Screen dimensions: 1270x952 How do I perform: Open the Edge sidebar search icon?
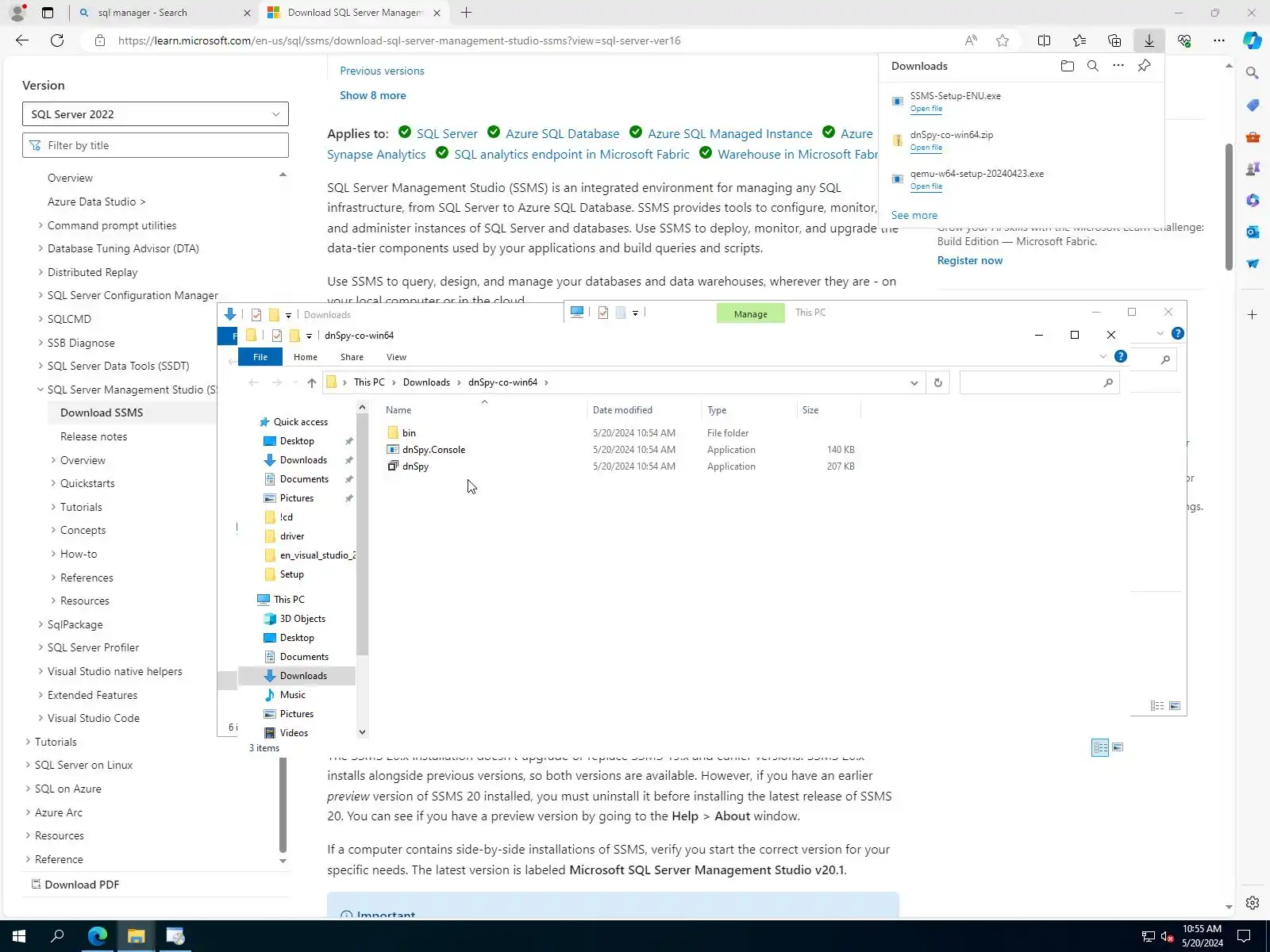click(1253, 73)
